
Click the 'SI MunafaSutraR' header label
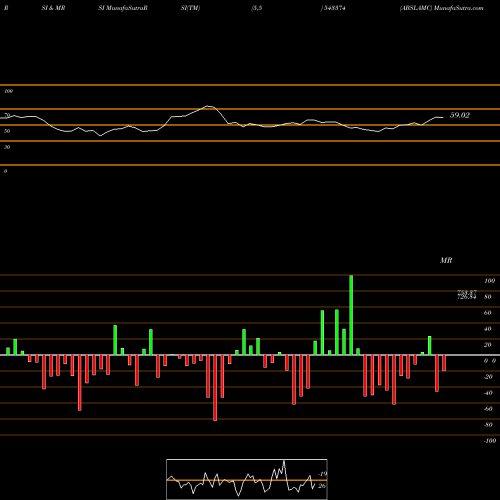pos(123,8)
